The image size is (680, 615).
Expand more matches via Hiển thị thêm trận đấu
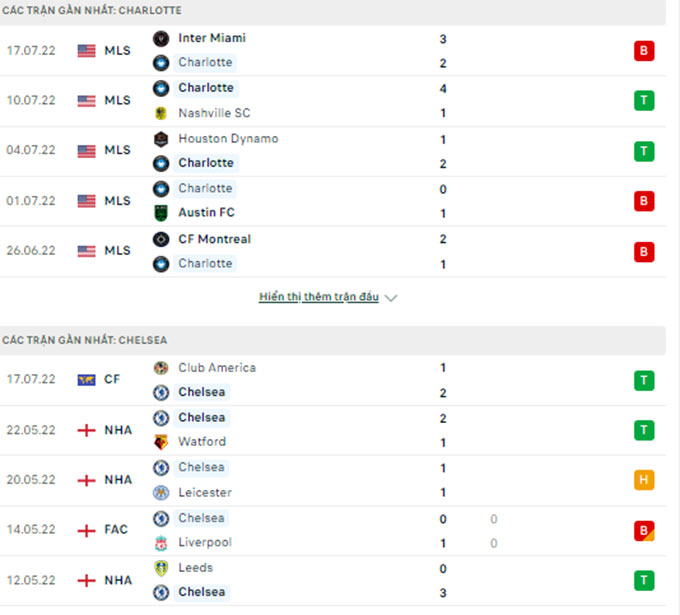pos(319,297)
